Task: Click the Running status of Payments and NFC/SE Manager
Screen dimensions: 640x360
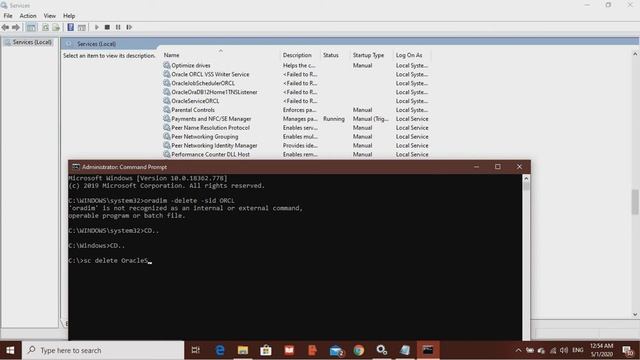Action: coord(334,119)
